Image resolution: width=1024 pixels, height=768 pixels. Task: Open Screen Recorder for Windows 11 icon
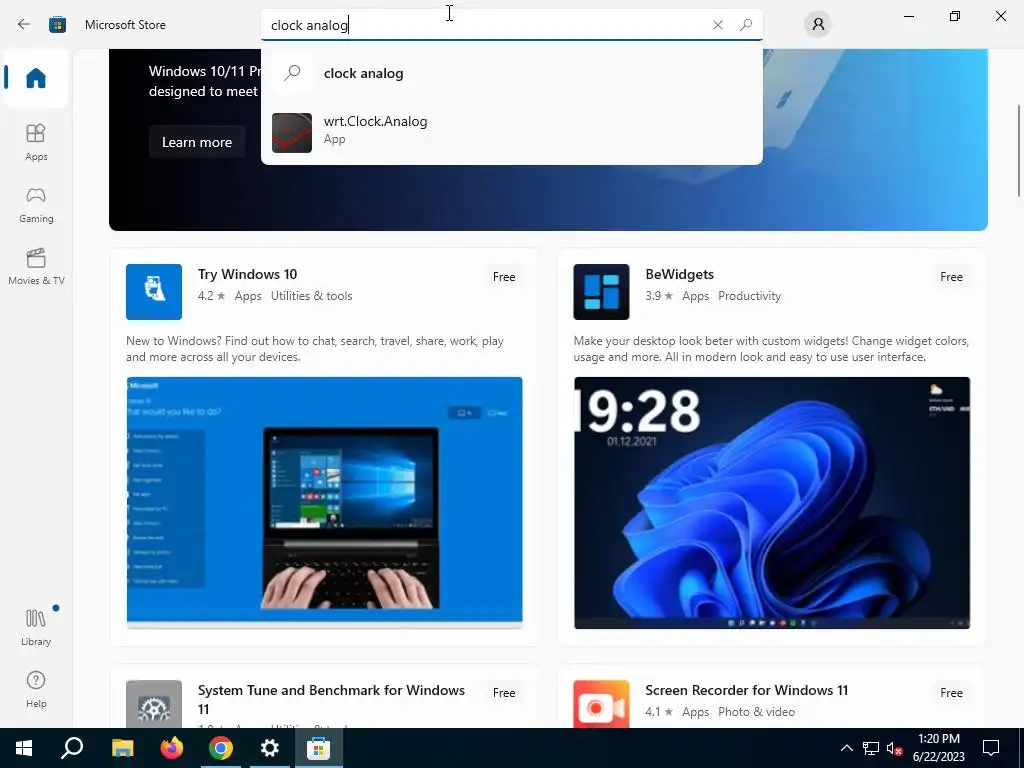tap(601, 704)
